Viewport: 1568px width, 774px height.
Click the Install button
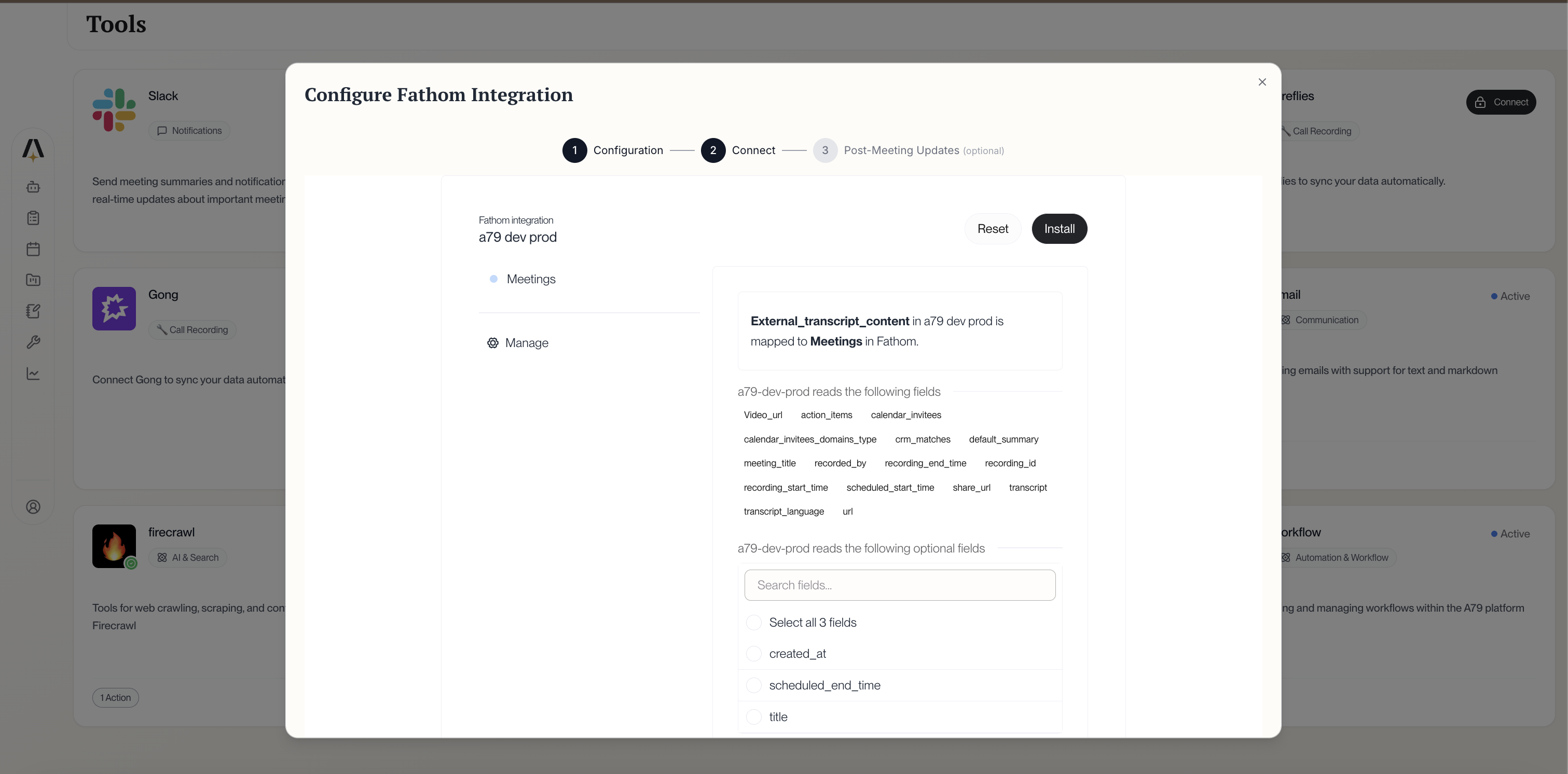point(1059,229)
